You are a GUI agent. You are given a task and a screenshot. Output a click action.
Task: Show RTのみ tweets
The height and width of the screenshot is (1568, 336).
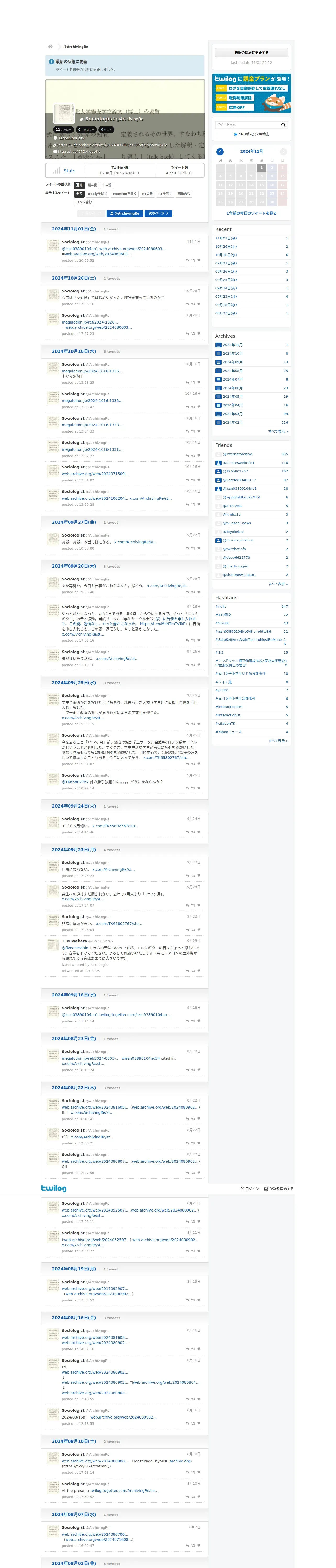(148, 194)
